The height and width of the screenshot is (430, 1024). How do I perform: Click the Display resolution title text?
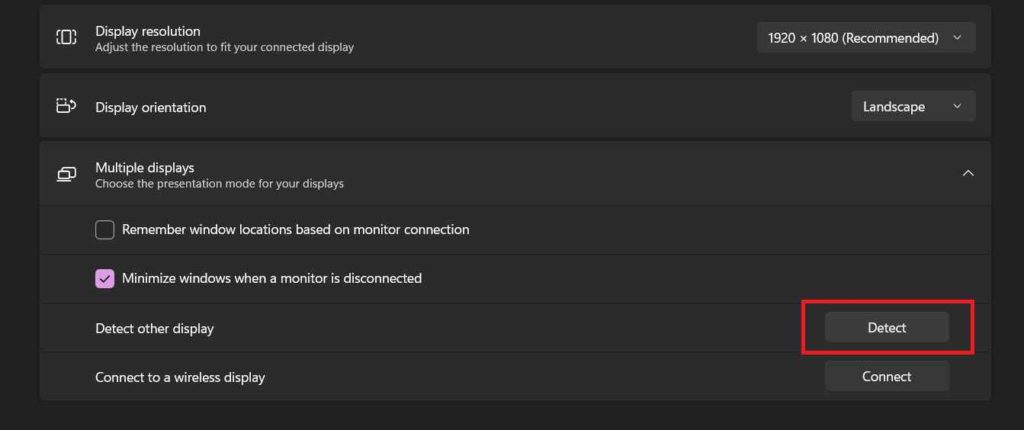point(148,31)
